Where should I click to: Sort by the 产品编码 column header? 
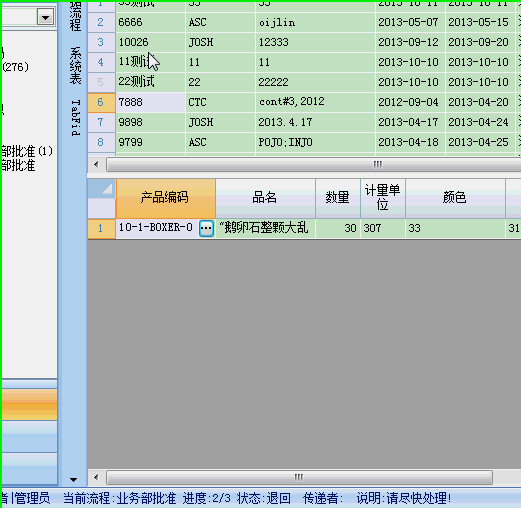[x=166, y=198]
